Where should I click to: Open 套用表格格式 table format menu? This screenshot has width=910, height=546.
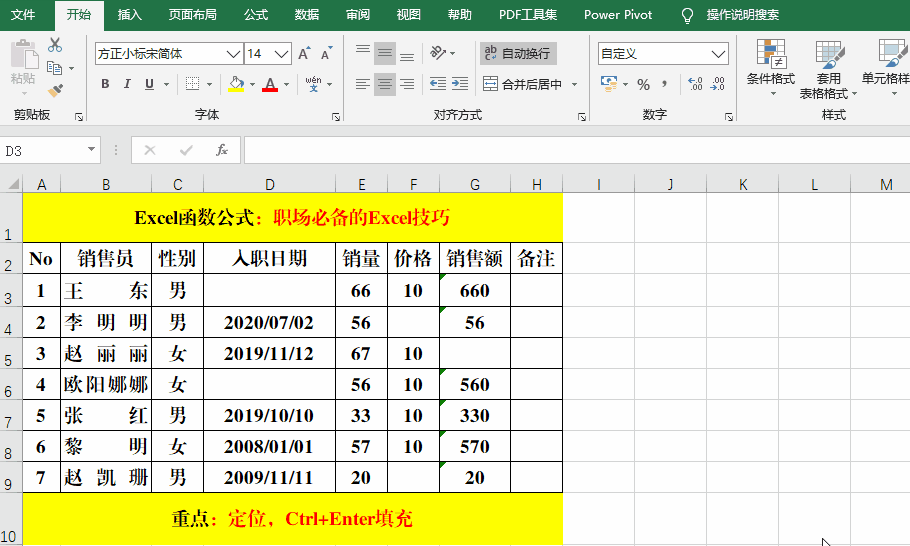(828, 70)
